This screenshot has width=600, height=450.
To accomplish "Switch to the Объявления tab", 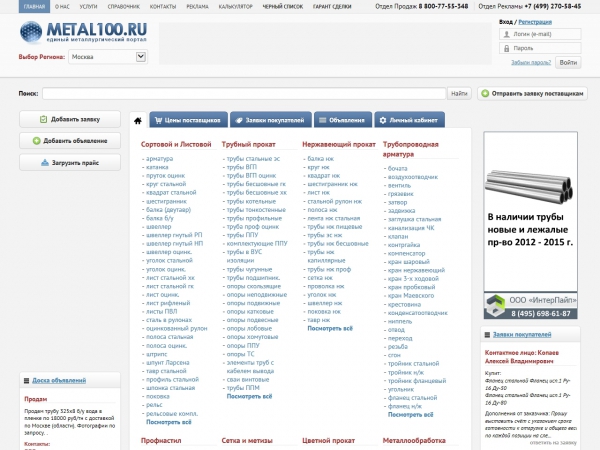I will pyautogui.click(x=342, y=120).
